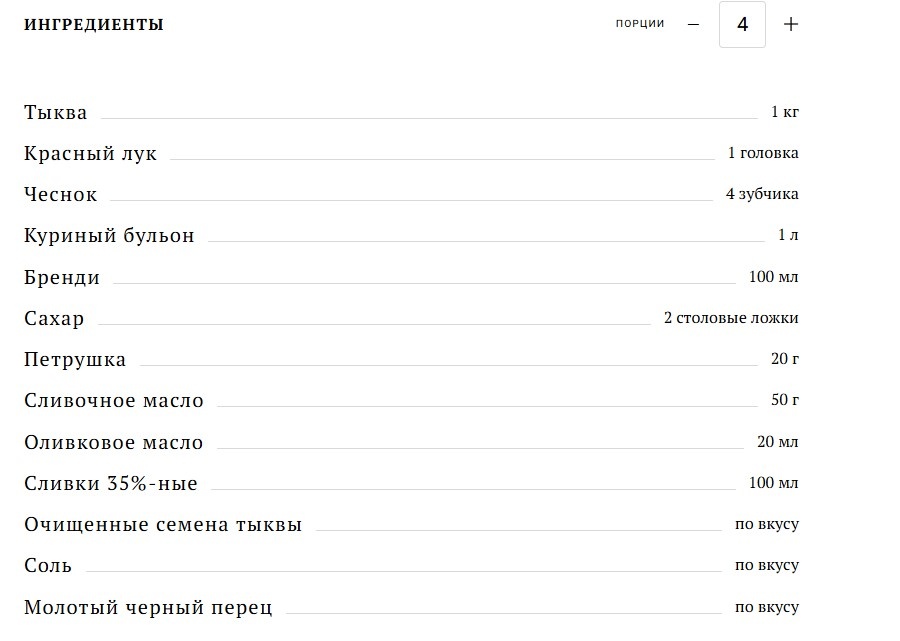Click the Чеснок ingredient name
This screenshot has width=900, height=641.
pos(61,195)
